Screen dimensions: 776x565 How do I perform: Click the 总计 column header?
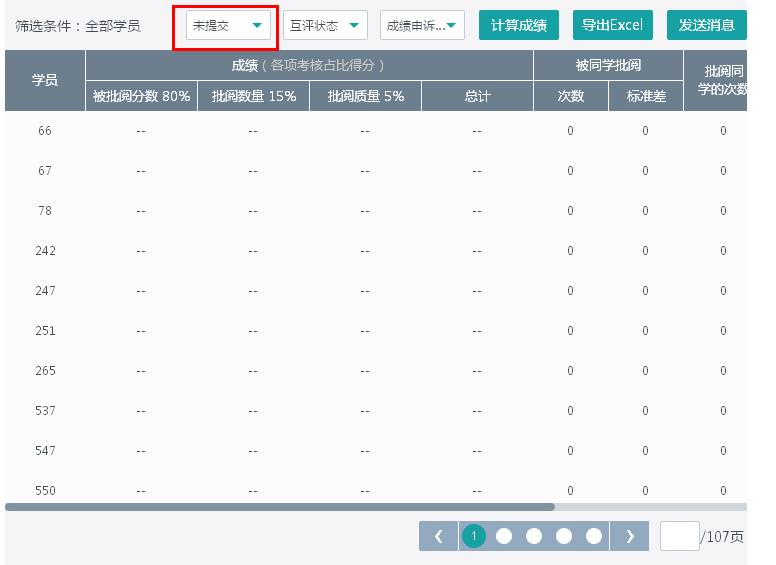point(477,97)
